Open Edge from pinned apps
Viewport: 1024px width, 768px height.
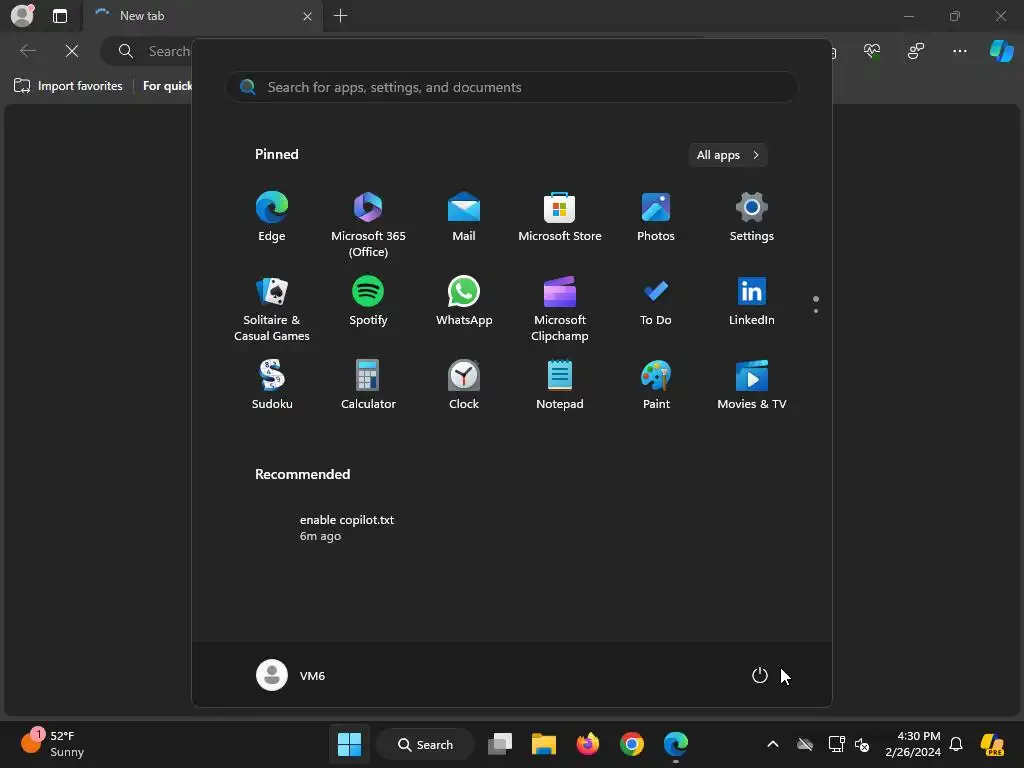[x=272, y=217]
